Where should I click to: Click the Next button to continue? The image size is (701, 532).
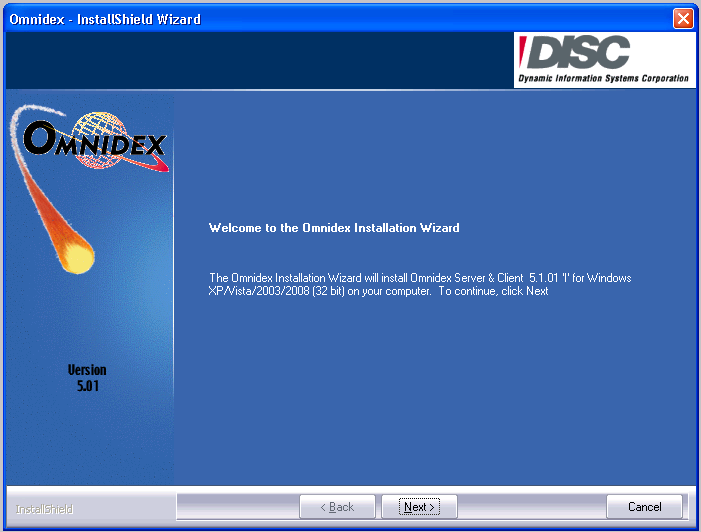(x=419, y=507)
